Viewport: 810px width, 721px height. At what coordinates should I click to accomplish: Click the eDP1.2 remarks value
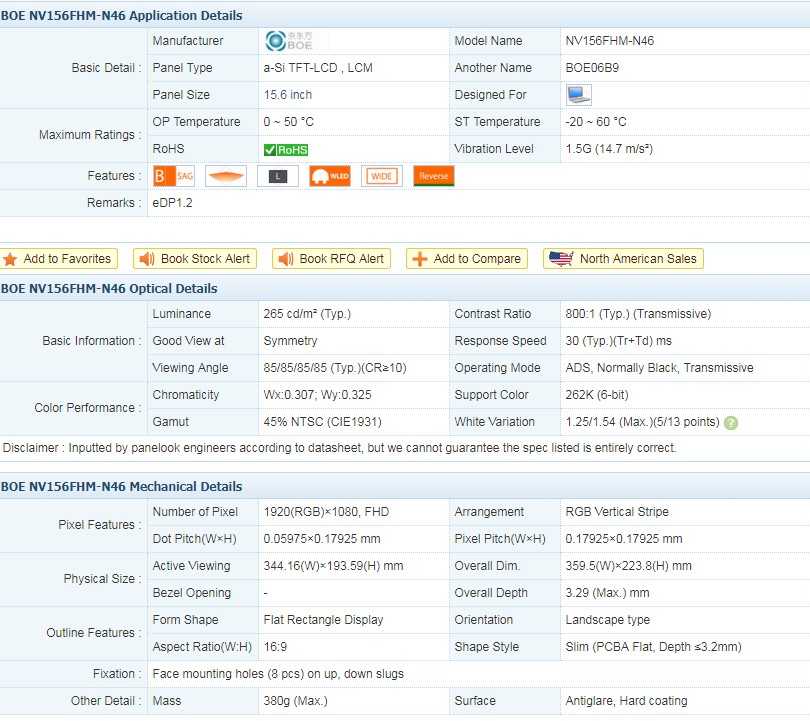tap(173, 203)
